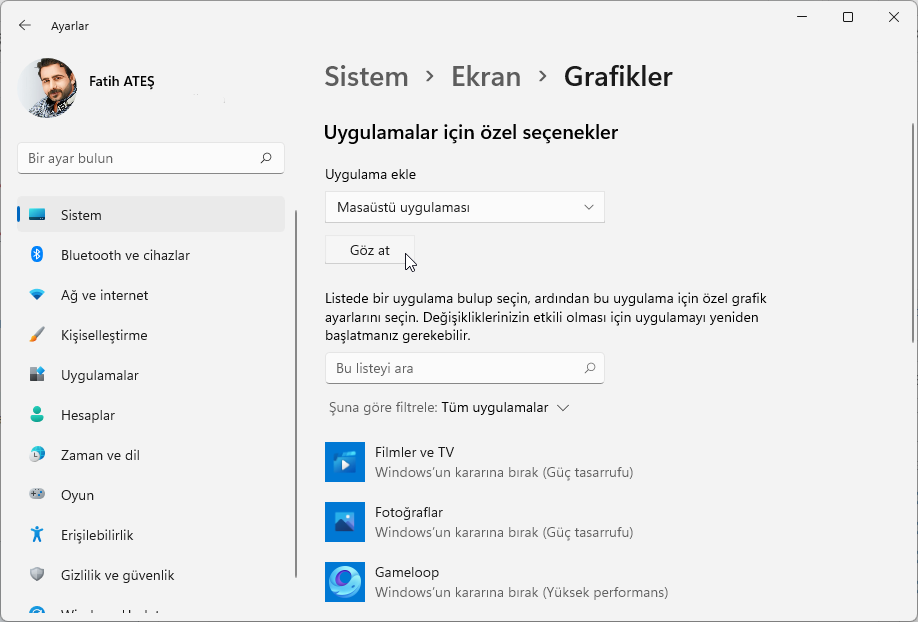Image resolution: width=918 pixels, height=622 pixels.
Task: Open Bluetooth ve cihazlar settings
Action: [x=151, y=255]
